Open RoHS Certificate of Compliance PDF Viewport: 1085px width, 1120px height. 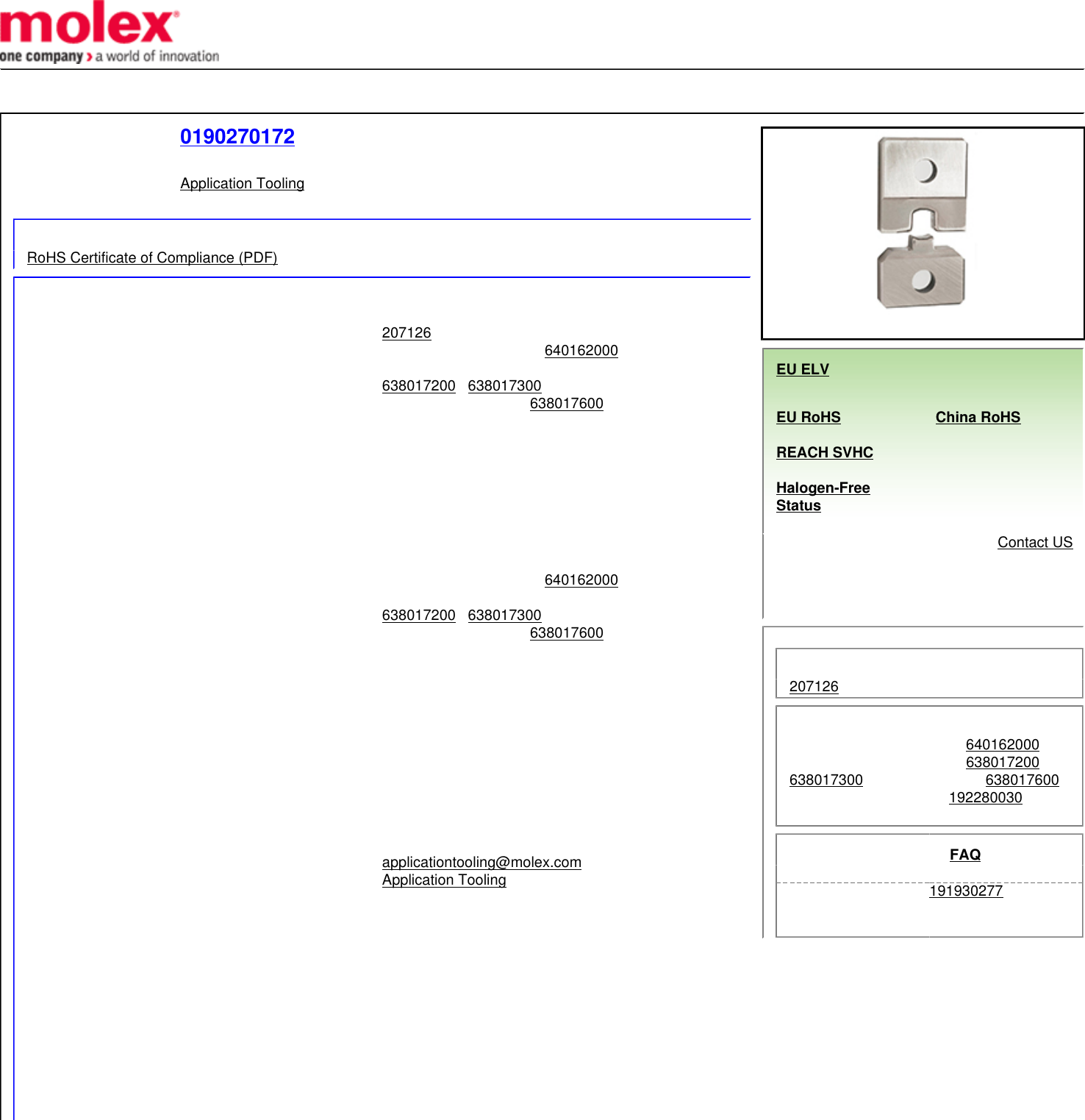(x=151, y=257)
